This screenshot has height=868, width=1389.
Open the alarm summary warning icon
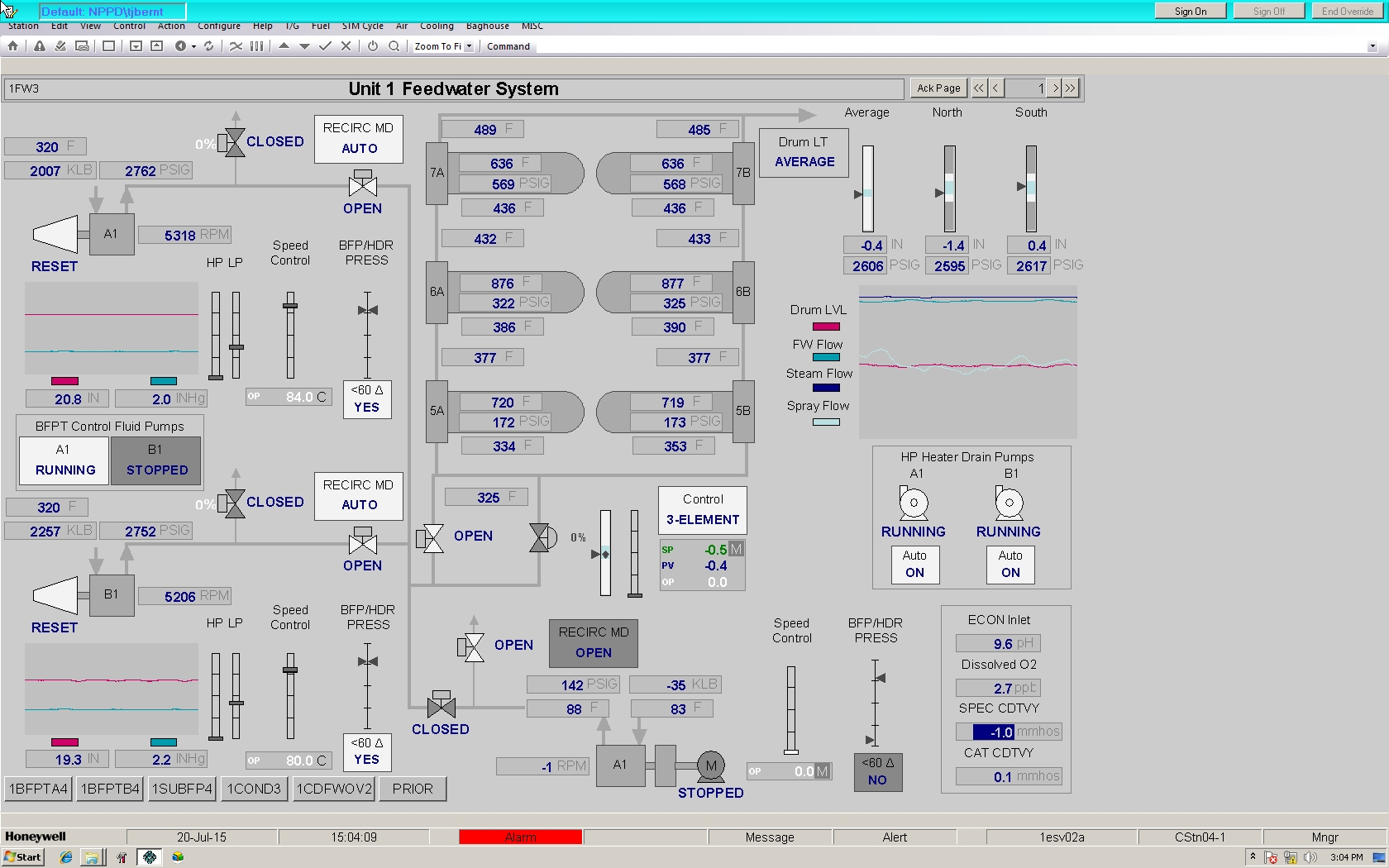coord(39,46)
